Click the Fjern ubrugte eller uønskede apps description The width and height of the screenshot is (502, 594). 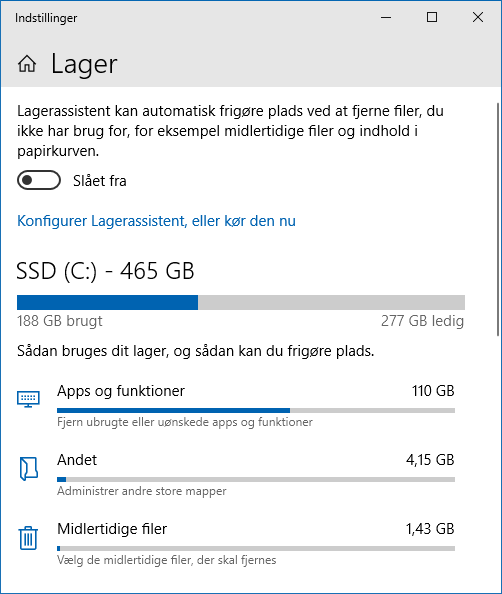click(x=185, y=422)
